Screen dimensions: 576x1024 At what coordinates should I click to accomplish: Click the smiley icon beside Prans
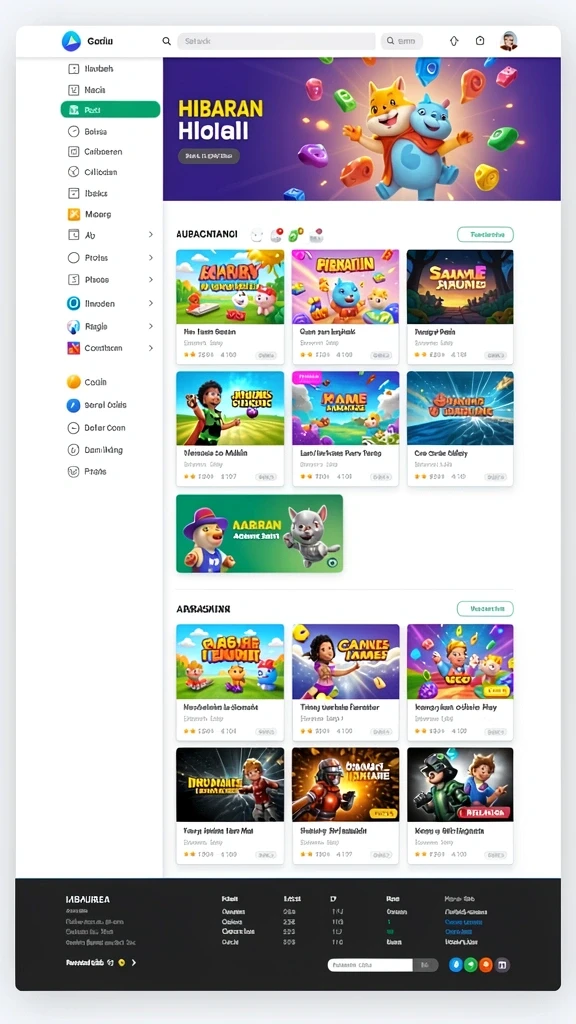(73, 471)
